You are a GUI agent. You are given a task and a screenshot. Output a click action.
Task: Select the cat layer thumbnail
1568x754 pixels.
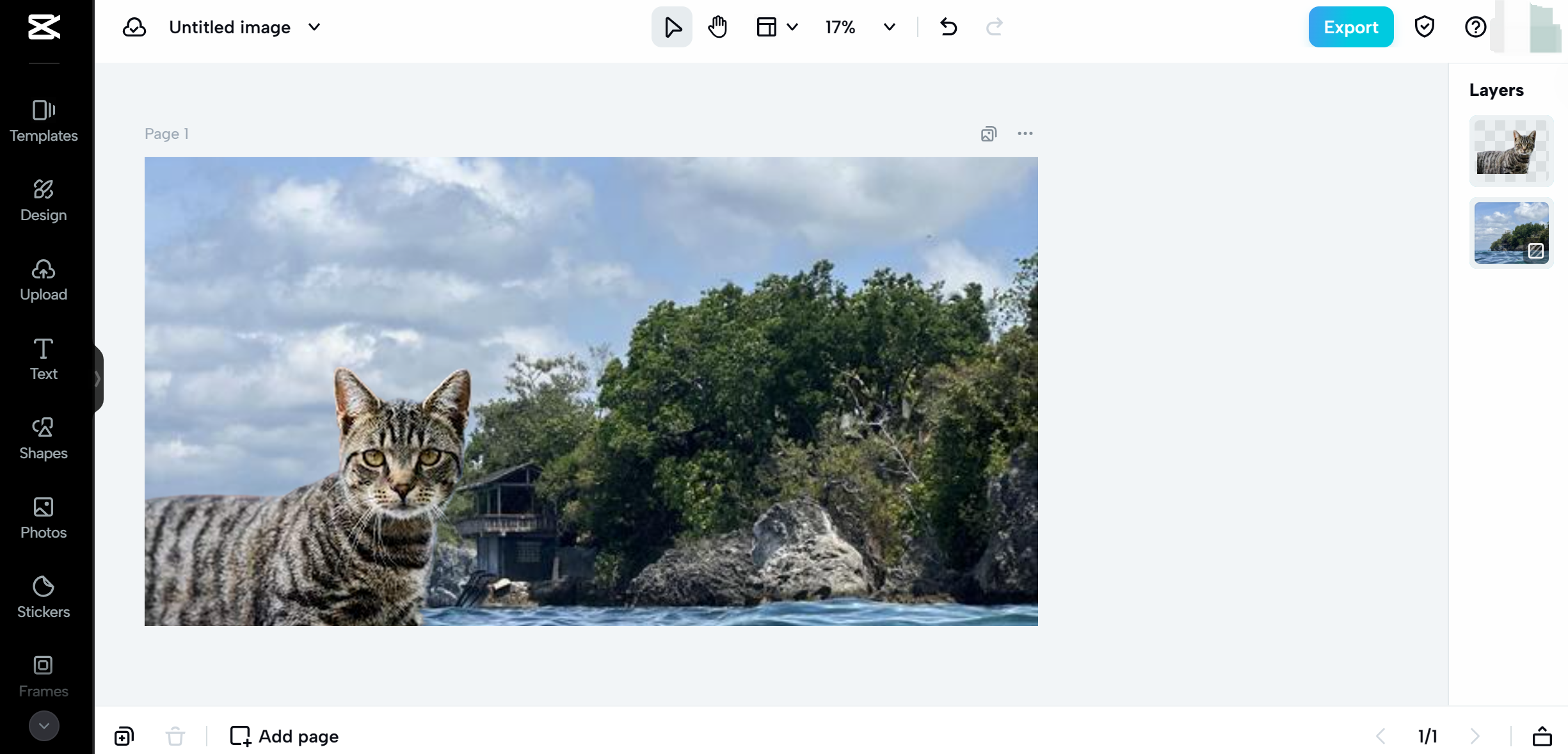1510,151
